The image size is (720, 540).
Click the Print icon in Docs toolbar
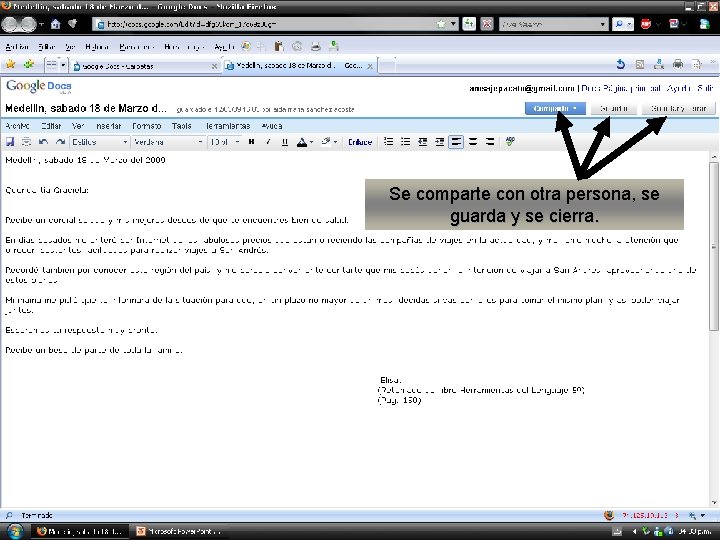pos(26,142)
